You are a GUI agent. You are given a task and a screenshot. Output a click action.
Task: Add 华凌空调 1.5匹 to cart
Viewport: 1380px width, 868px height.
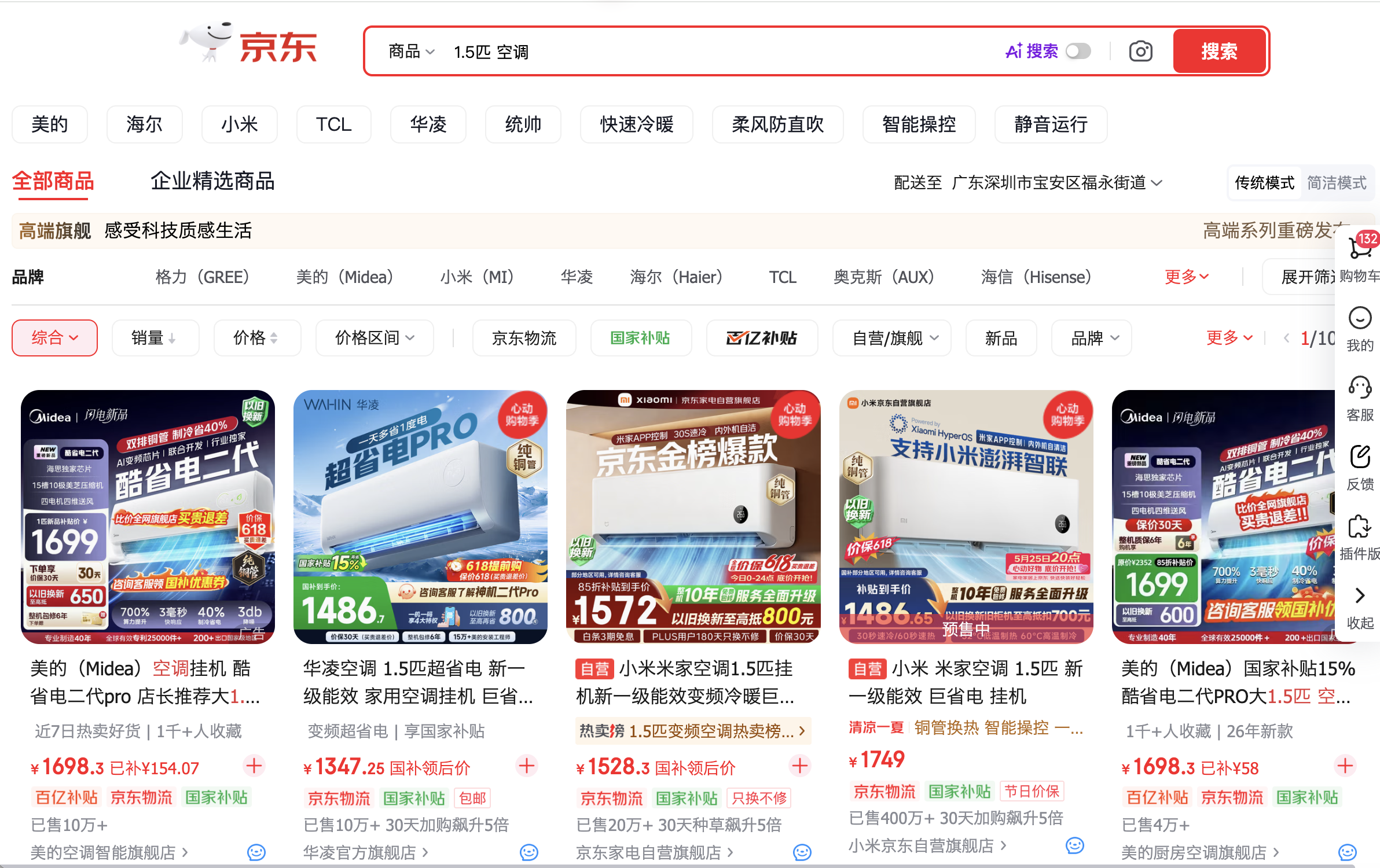click(527, 766)
